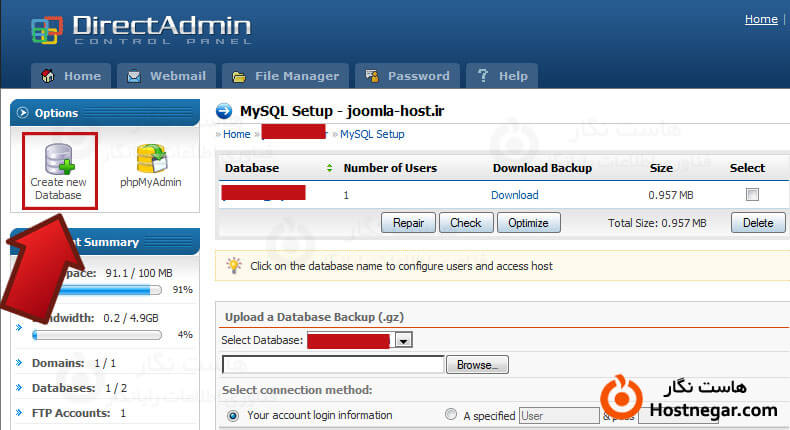Viewport: 790px width, 430px height.
Task: Click arrow bullet next to FTP Accounts
Action: 19,412
